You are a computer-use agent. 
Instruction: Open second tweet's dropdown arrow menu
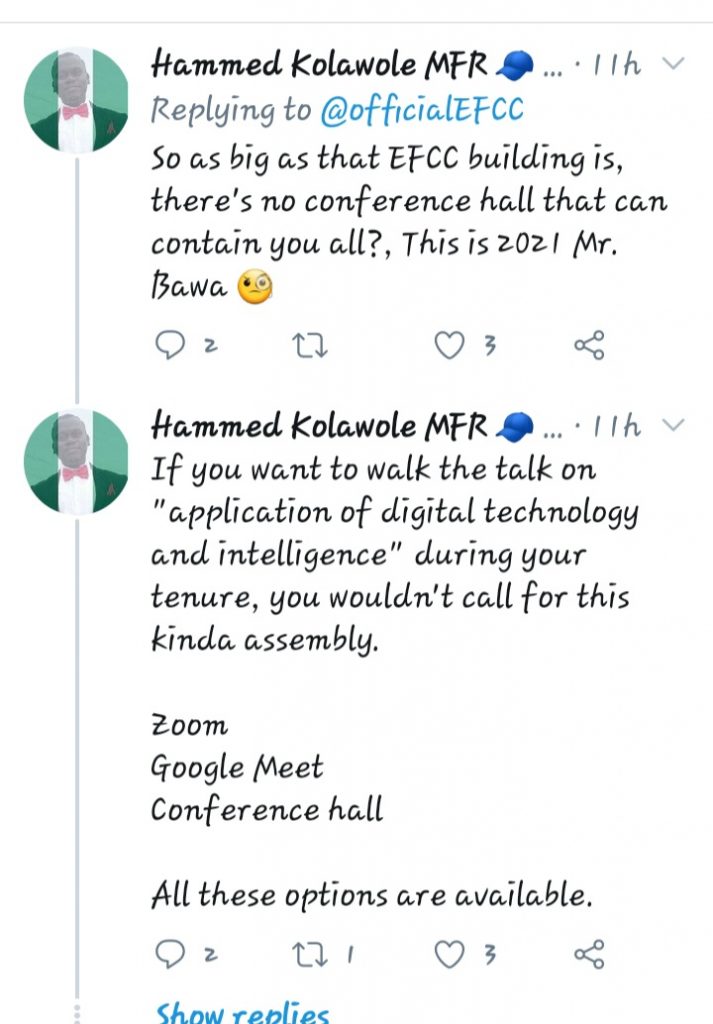(x=674, y=426)
